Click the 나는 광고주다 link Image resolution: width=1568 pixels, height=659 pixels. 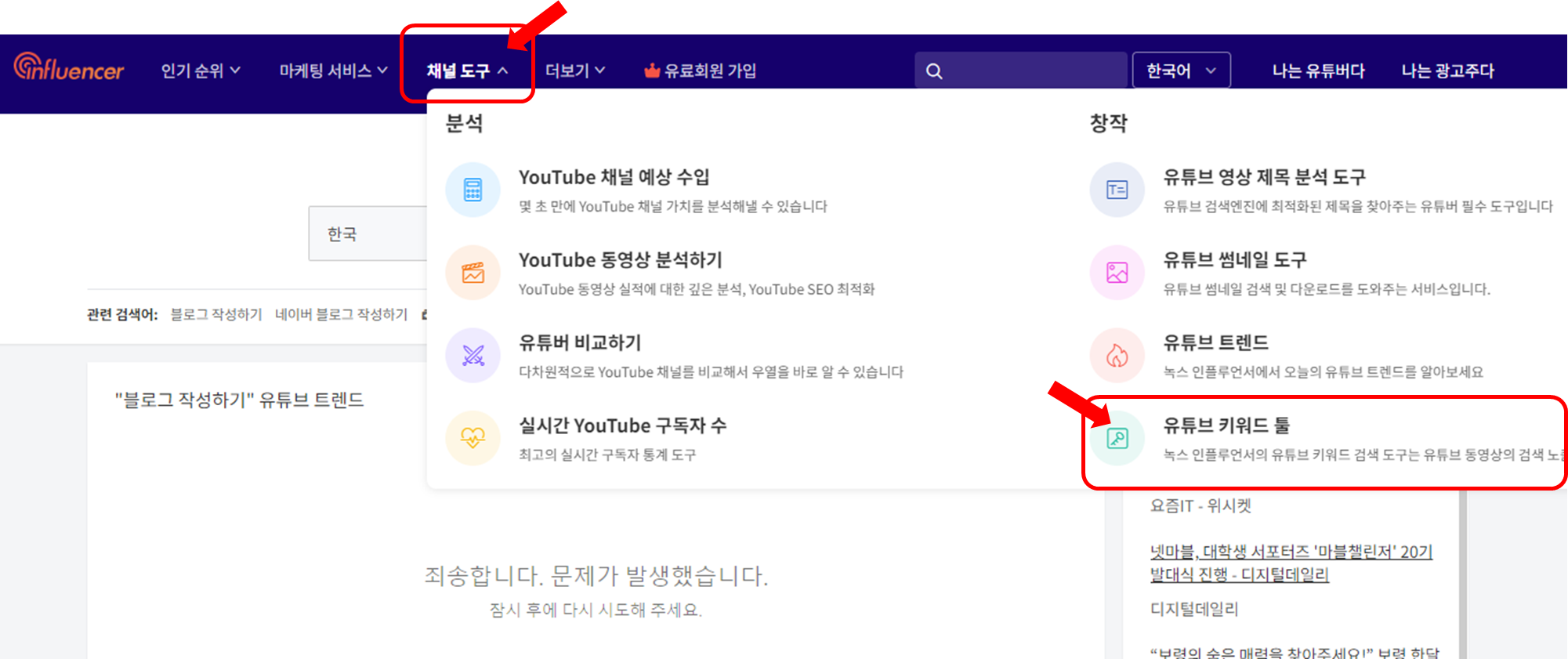click(x=1447, y=71)
